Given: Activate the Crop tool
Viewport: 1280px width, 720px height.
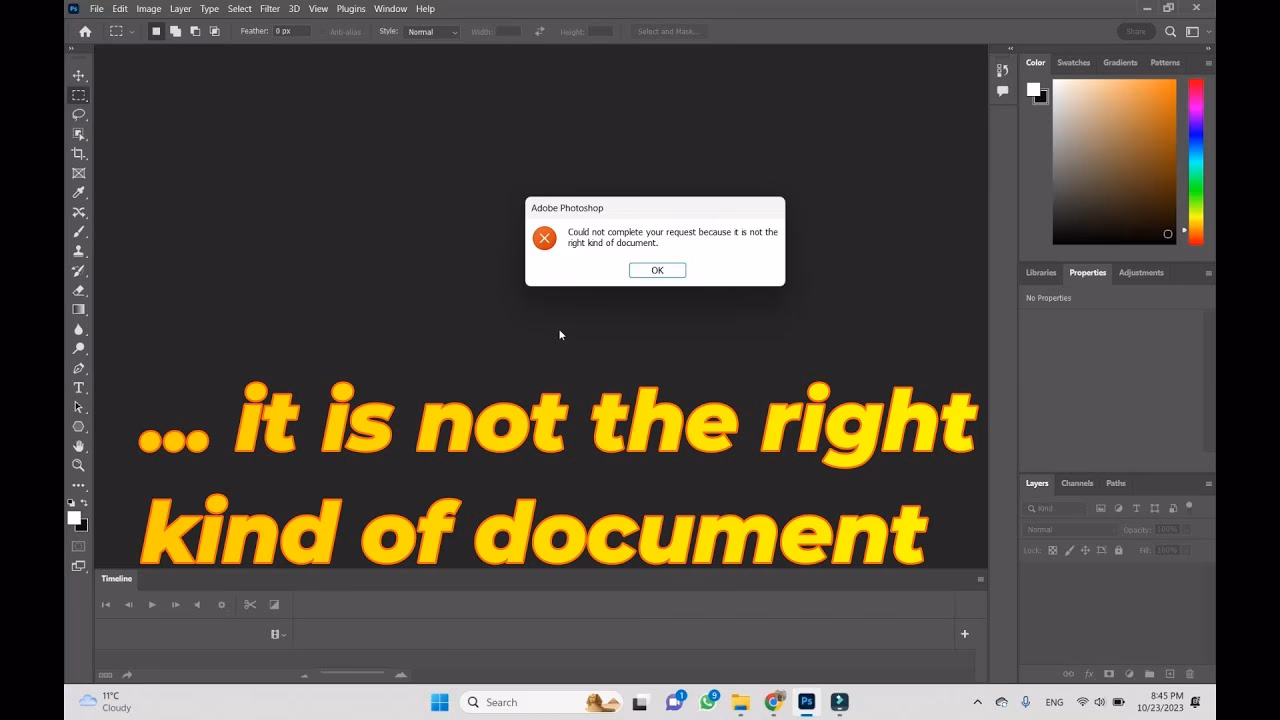Looking at the screenshot, I should pyautogui.click(x=79, y=153).
